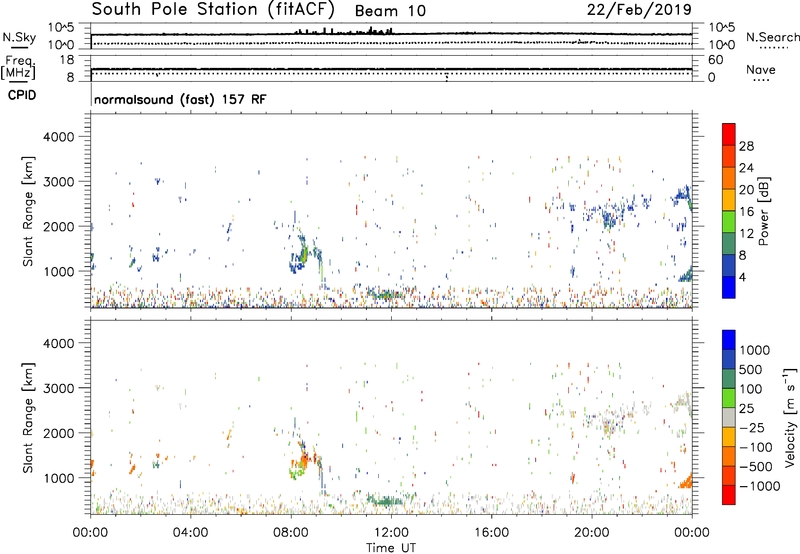Select the red bottom segment of Velocity colorbar
Viewport: 800px width, 554px height.
point(729,495)
